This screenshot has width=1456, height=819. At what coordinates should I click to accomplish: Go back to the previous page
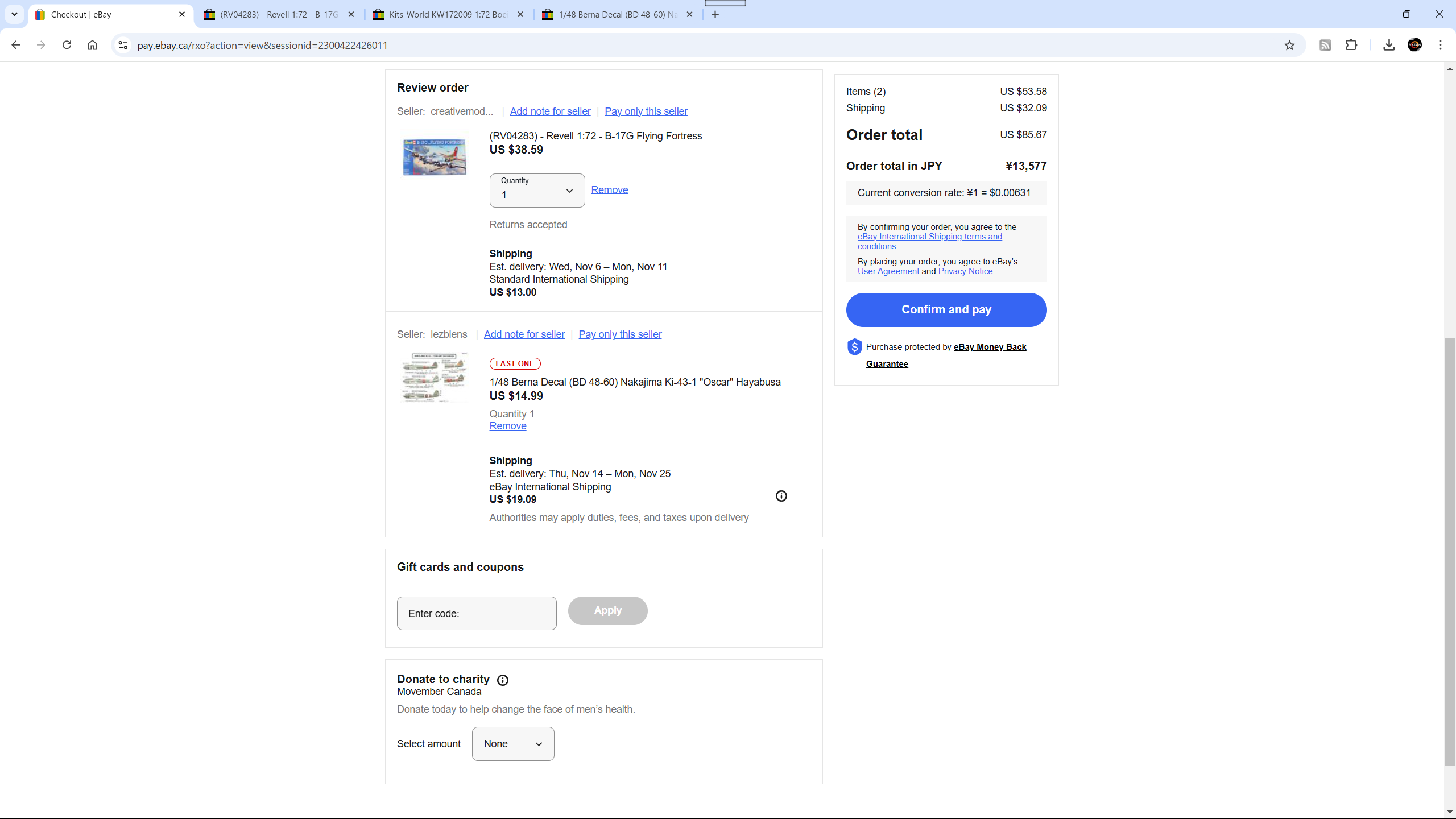(15, 45)
